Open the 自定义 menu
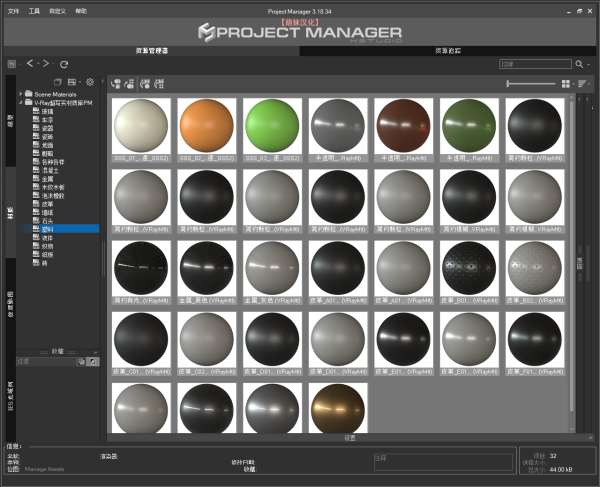The width and height of the screenshot is (600, 487). 57,11
